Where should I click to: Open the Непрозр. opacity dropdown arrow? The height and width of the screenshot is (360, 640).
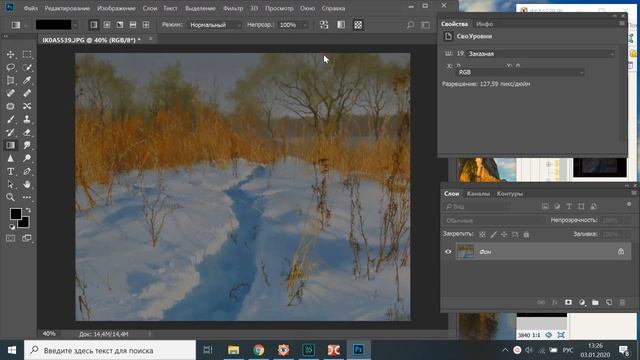tap(305, 25)
